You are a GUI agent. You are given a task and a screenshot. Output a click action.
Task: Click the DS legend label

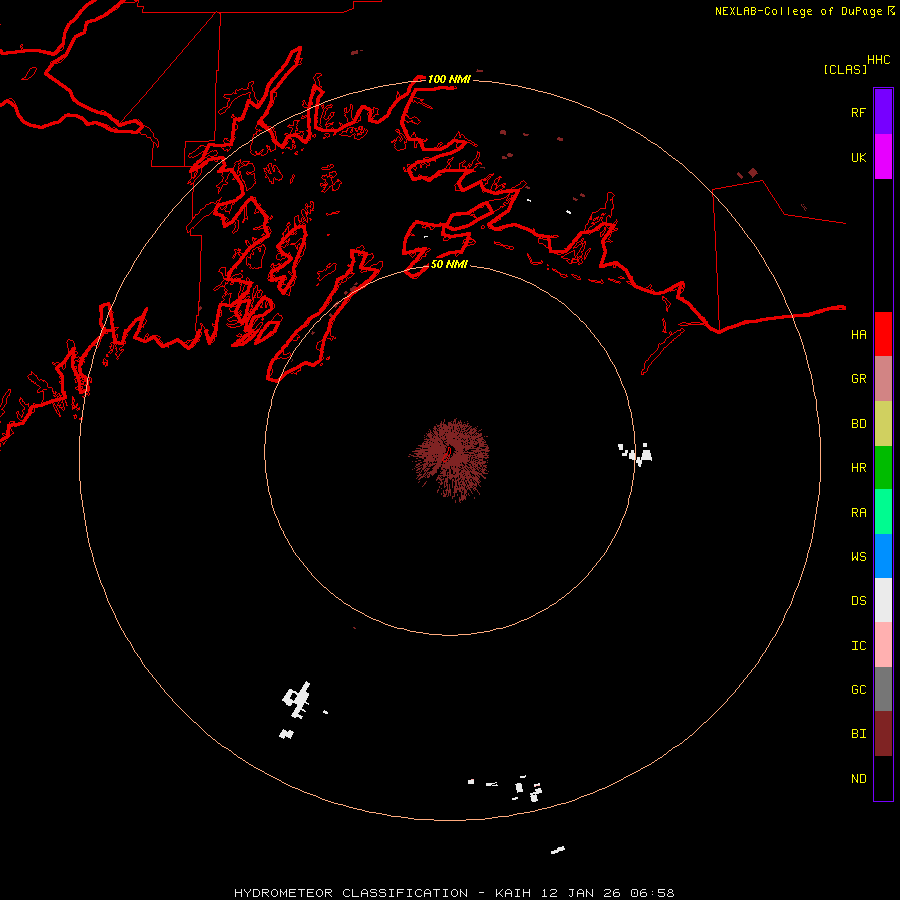tap(858, 600)
